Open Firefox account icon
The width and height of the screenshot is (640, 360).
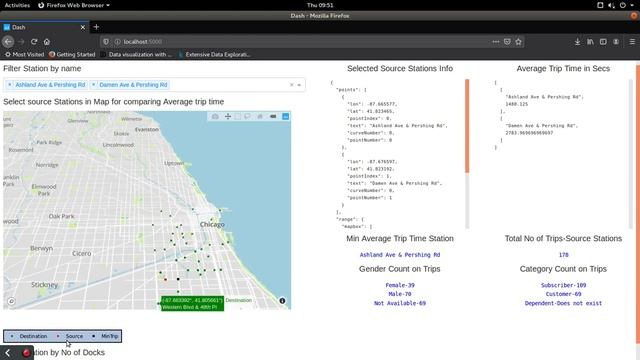(x=616, y=42)
